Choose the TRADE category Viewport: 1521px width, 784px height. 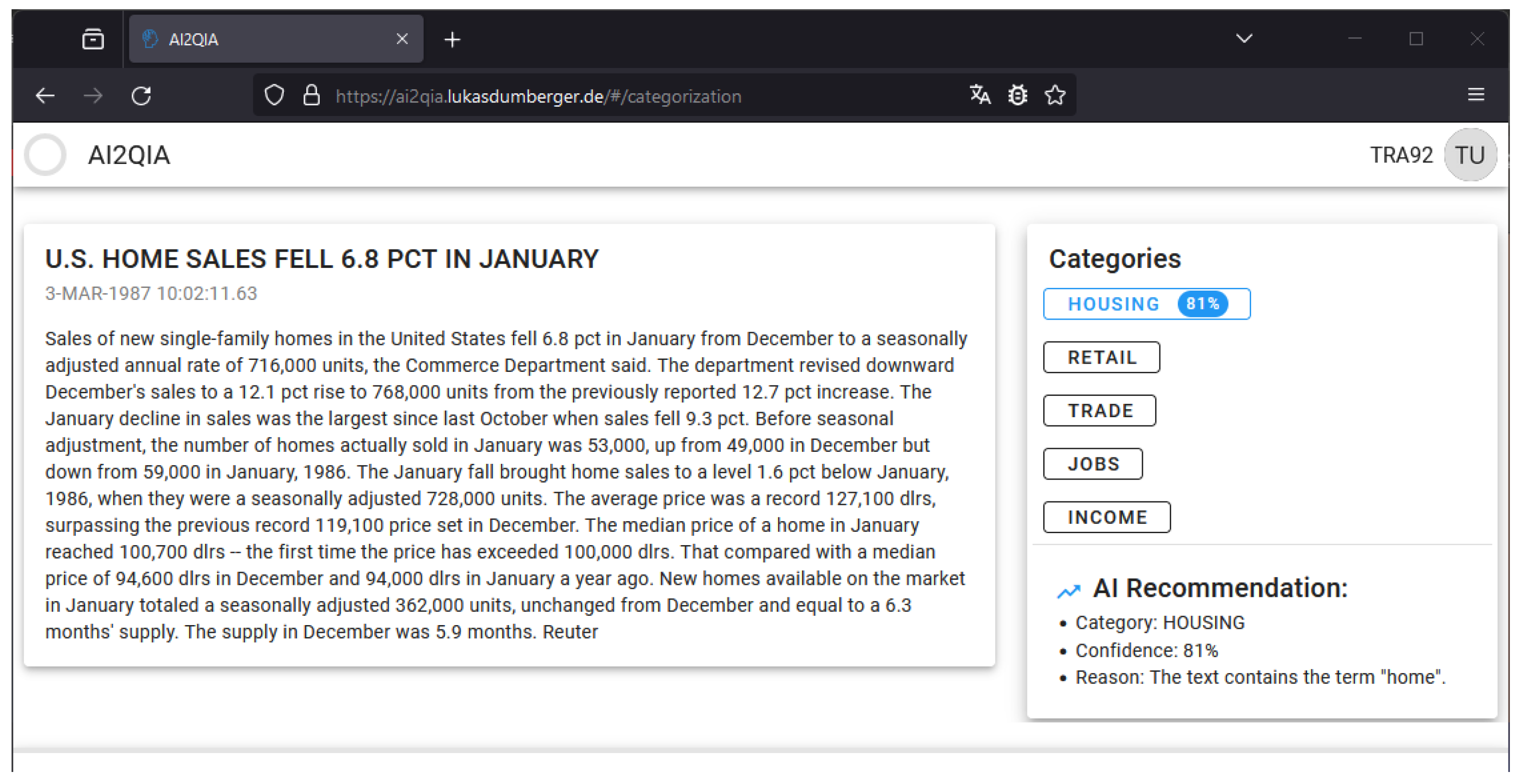coord(1100,410)
